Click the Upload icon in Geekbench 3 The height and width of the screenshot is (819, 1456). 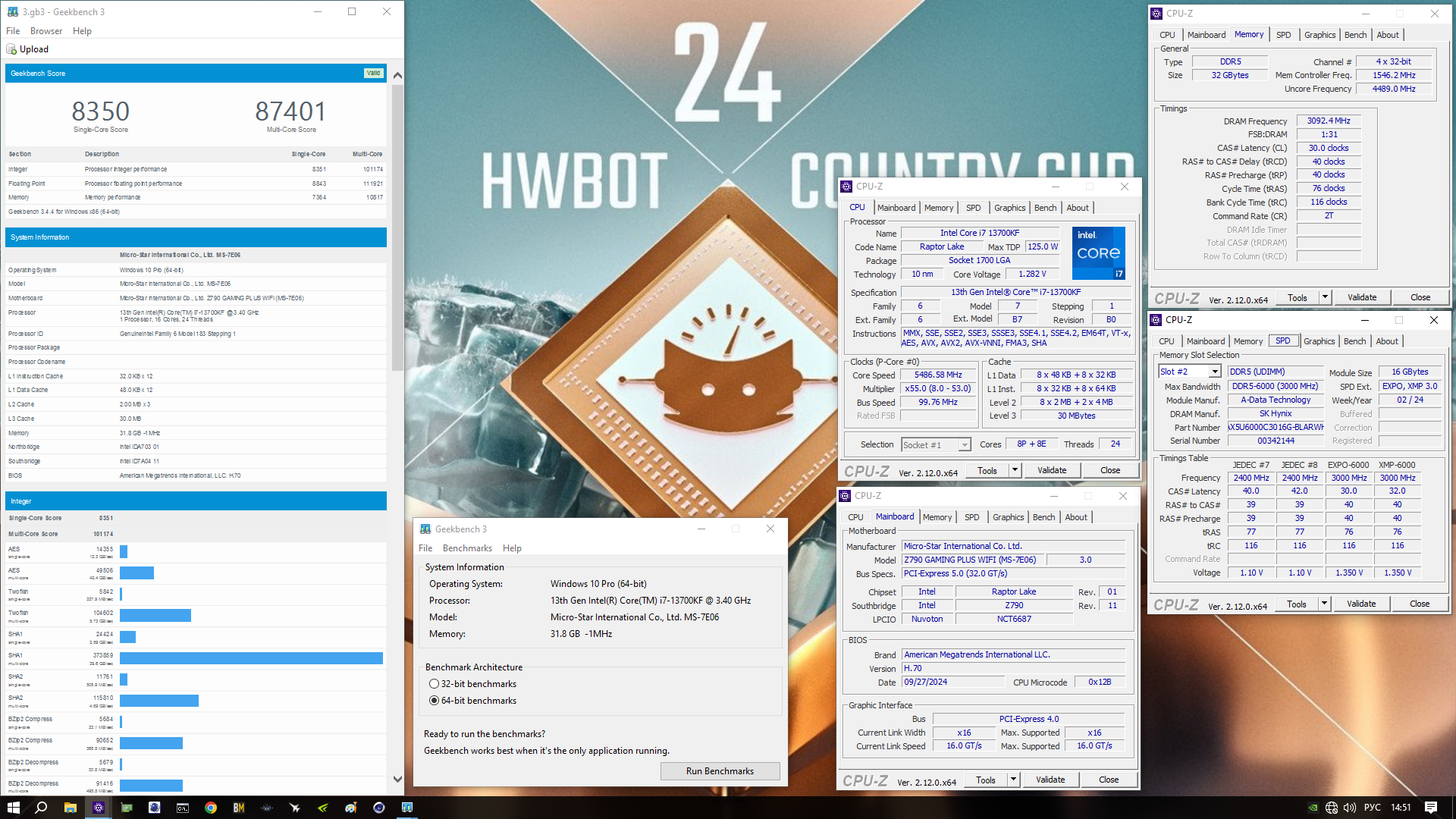click(11, 49)
